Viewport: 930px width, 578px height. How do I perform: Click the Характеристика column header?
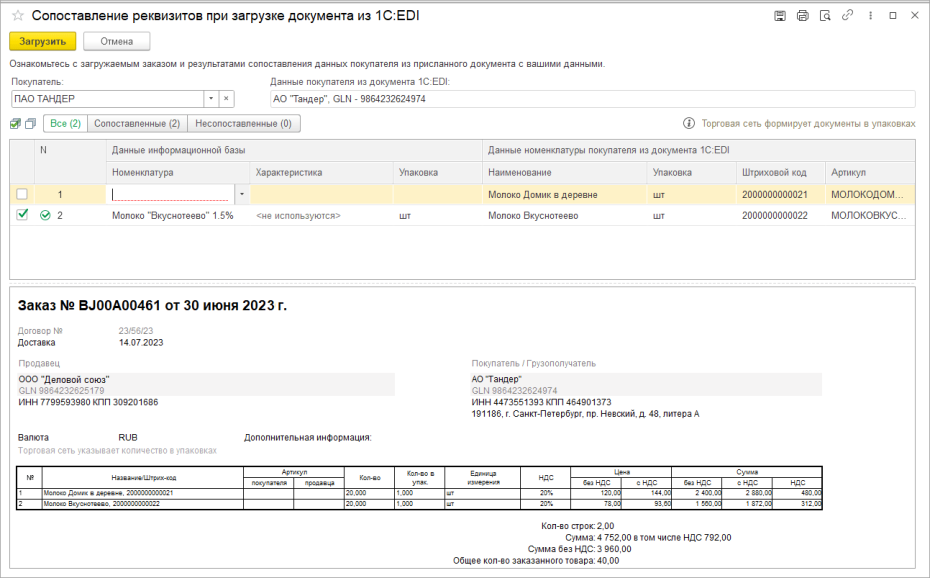point(321,173)
